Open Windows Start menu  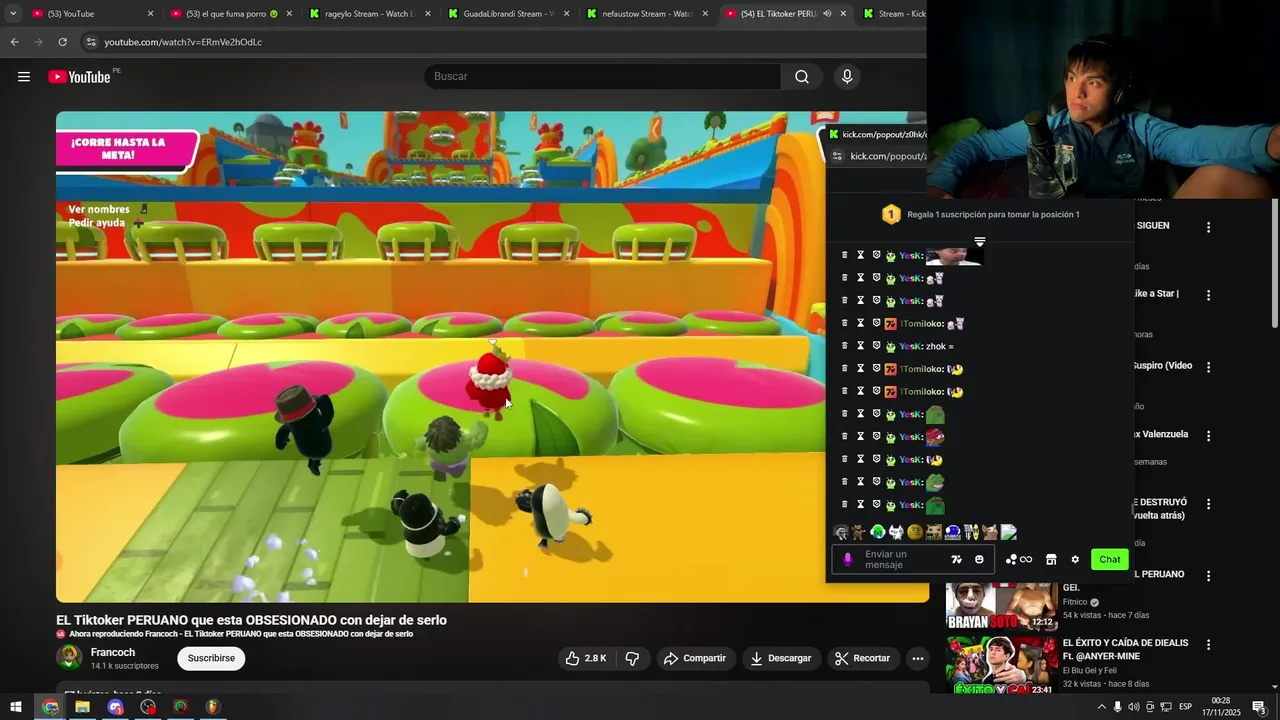(x=16, y=707)
